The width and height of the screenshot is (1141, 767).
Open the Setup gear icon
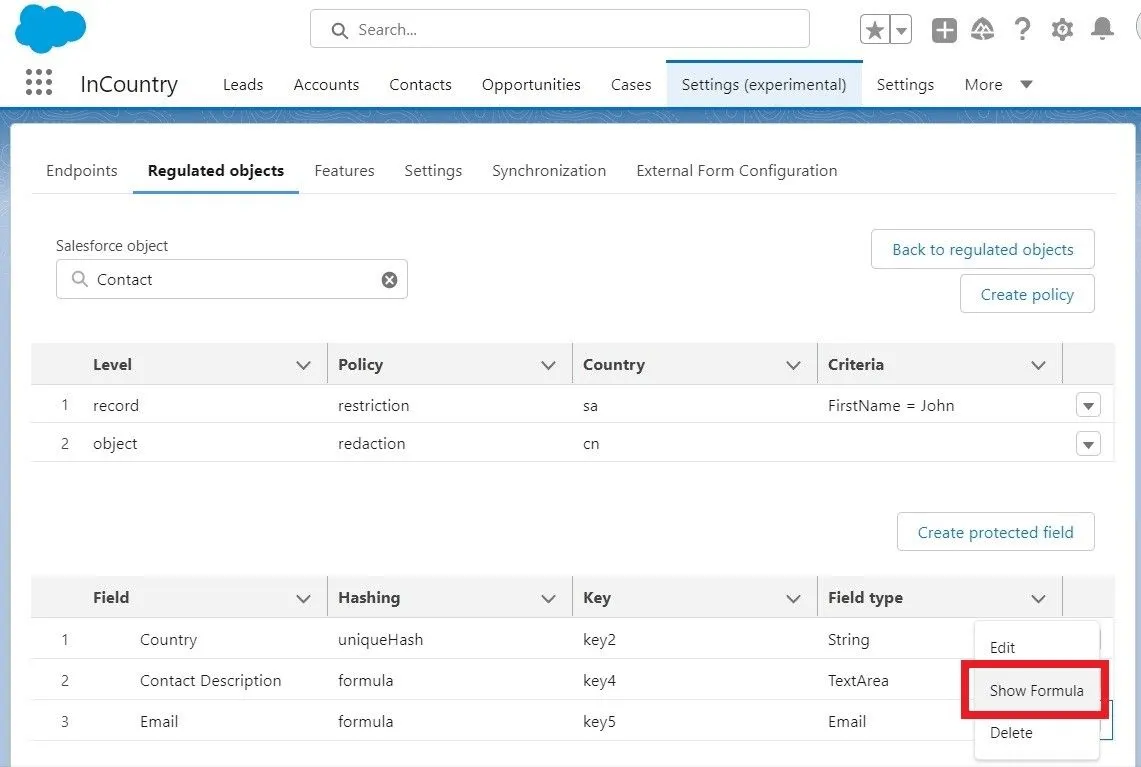point(1062,30)
